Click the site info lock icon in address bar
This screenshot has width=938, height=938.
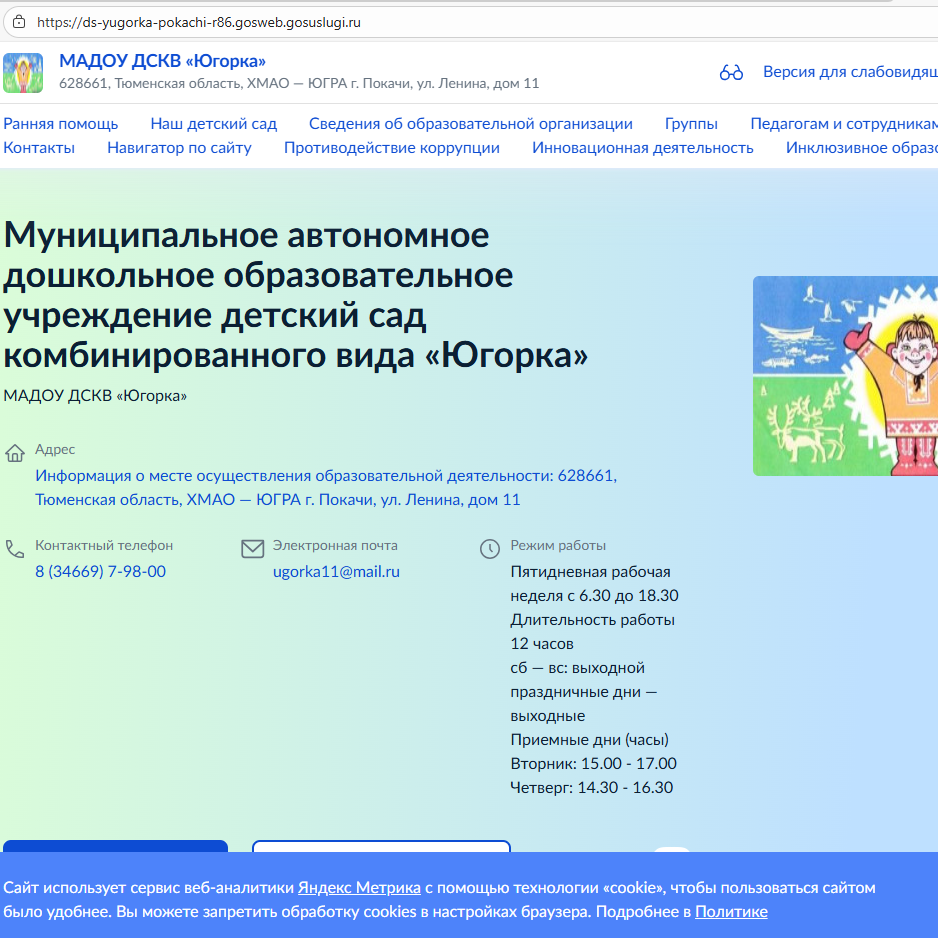tap(17, 21)
